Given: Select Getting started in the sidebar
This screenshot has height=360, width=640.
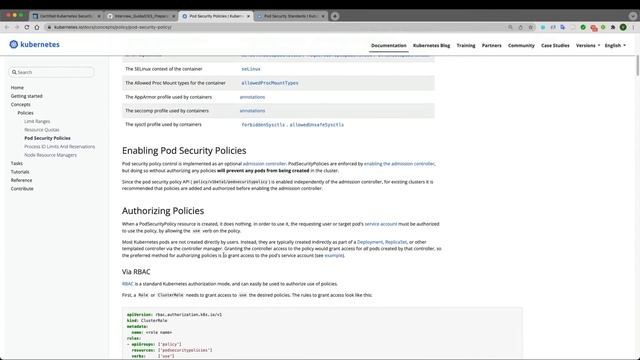Looking at the screenshot, I should point(27,96).
